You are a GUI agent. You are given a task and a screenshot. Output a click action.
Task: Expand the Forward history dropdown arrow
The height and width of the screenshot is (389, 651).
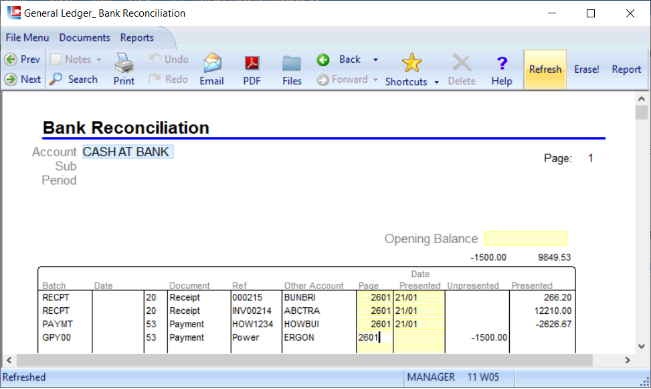[375, 79]
